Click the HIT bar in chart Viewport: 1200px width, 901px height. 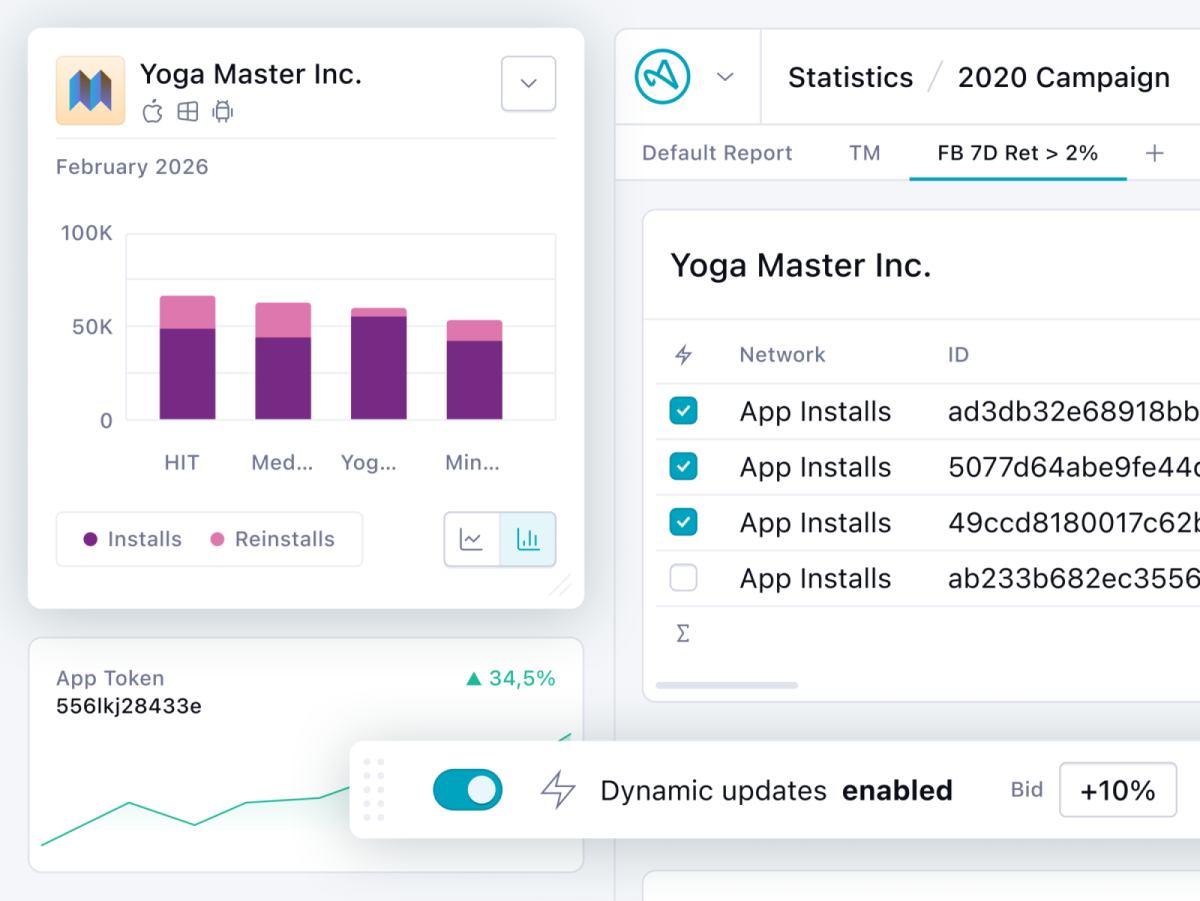[187, 357]
